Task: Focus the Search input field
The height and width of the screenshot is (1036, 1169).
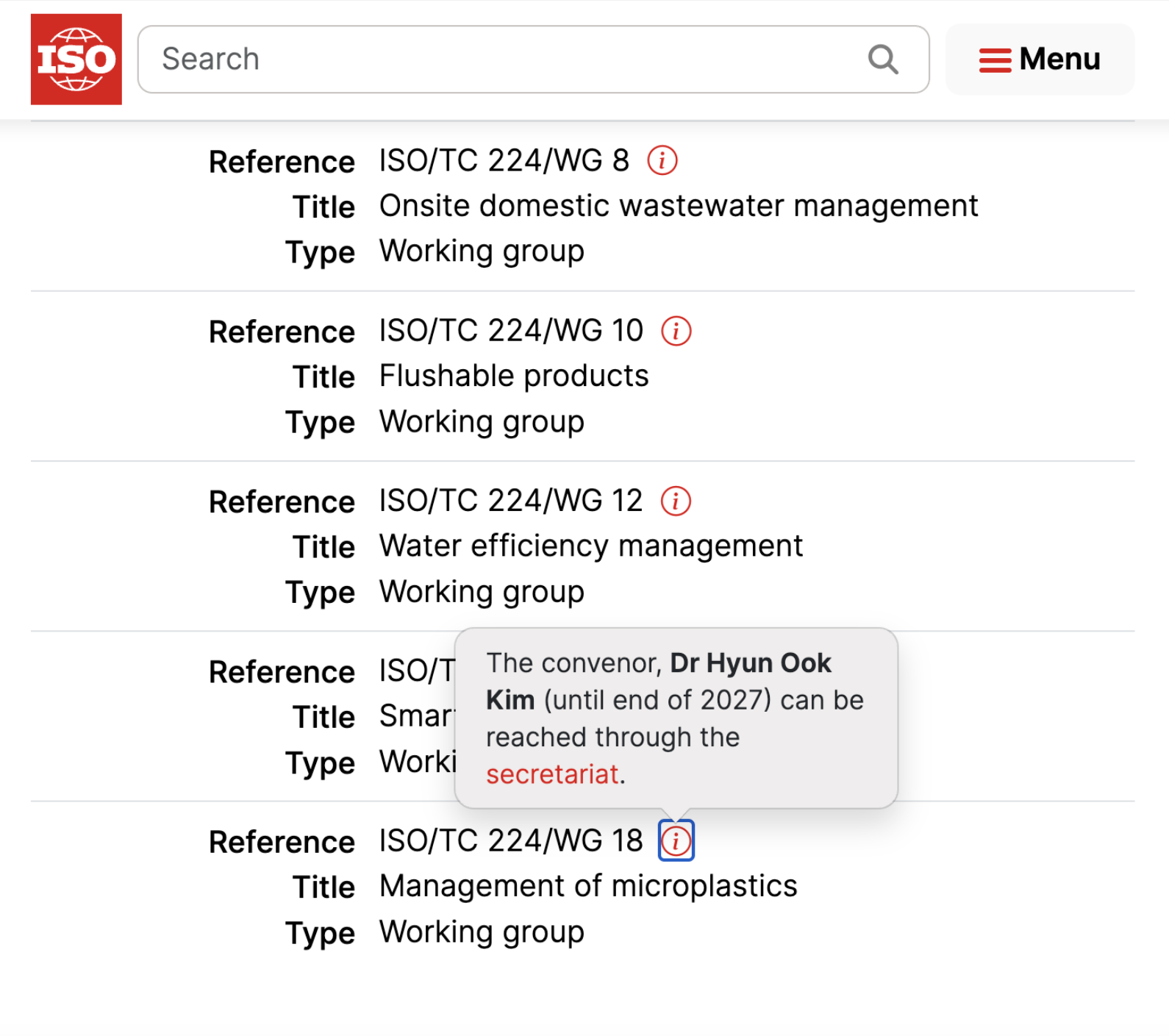Action: click(500, 60)
